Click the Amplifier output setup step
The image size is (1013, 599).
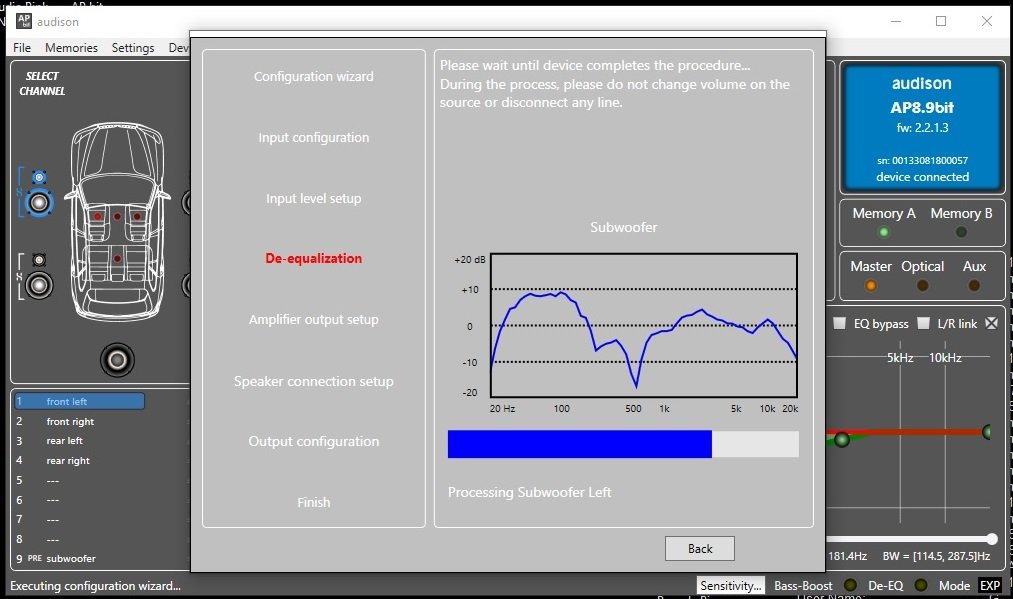click(313, 319)
